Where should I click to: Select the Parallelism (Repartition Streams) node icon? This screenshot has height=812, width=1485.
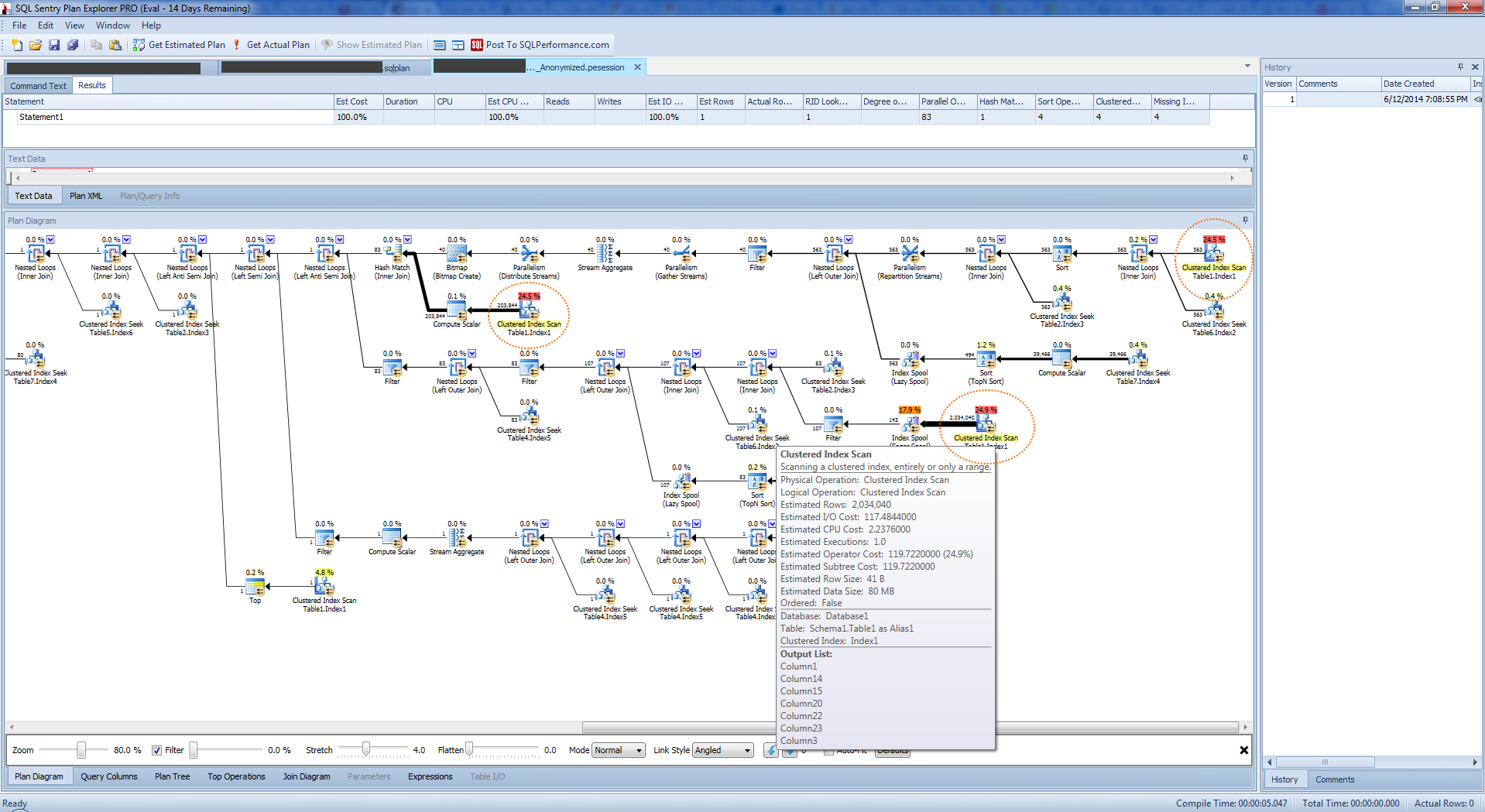(910, 253)
